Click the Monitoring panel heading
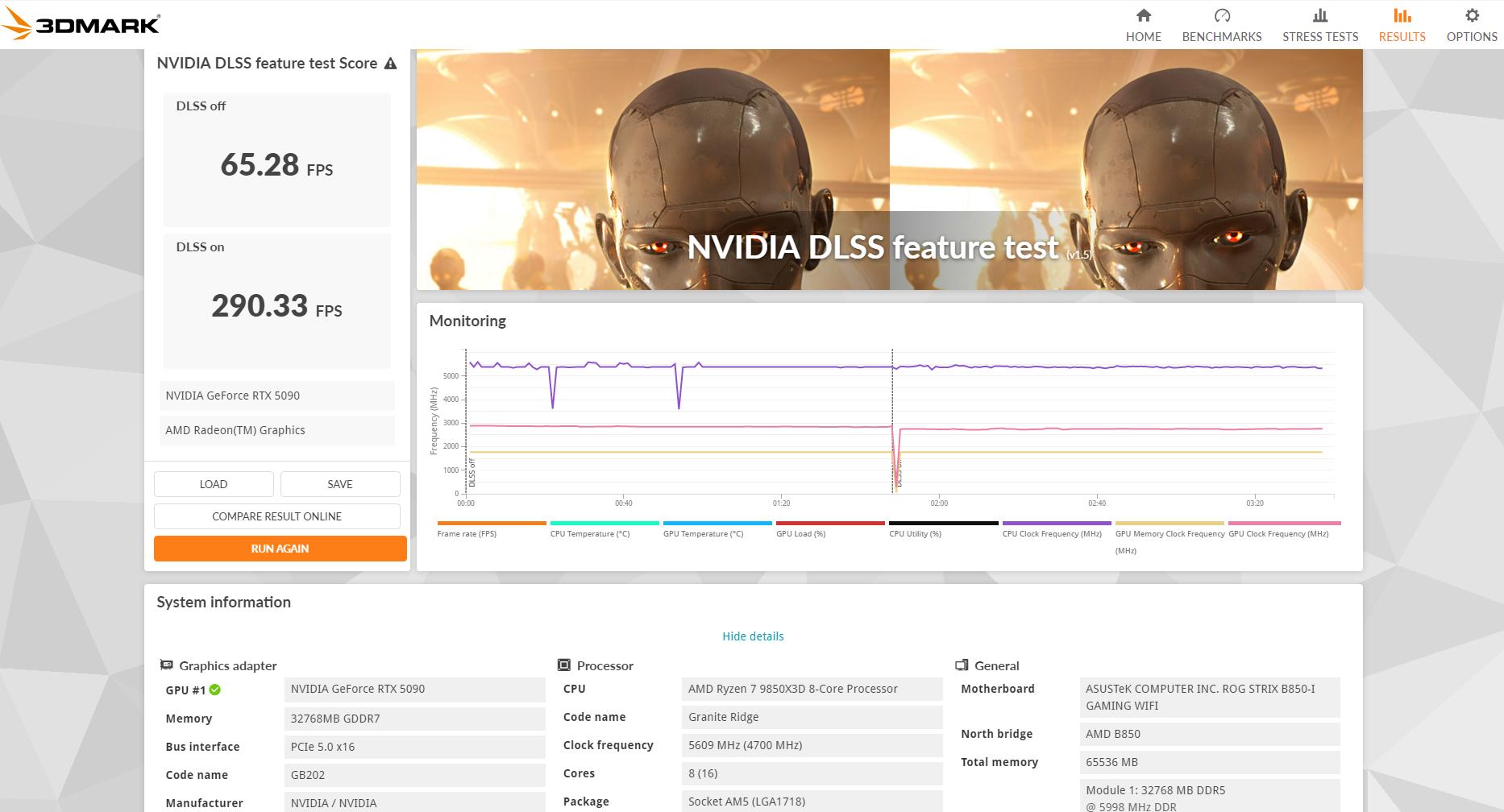The image size is (1504, 812). pyautogui.click(x=467, y=321)
